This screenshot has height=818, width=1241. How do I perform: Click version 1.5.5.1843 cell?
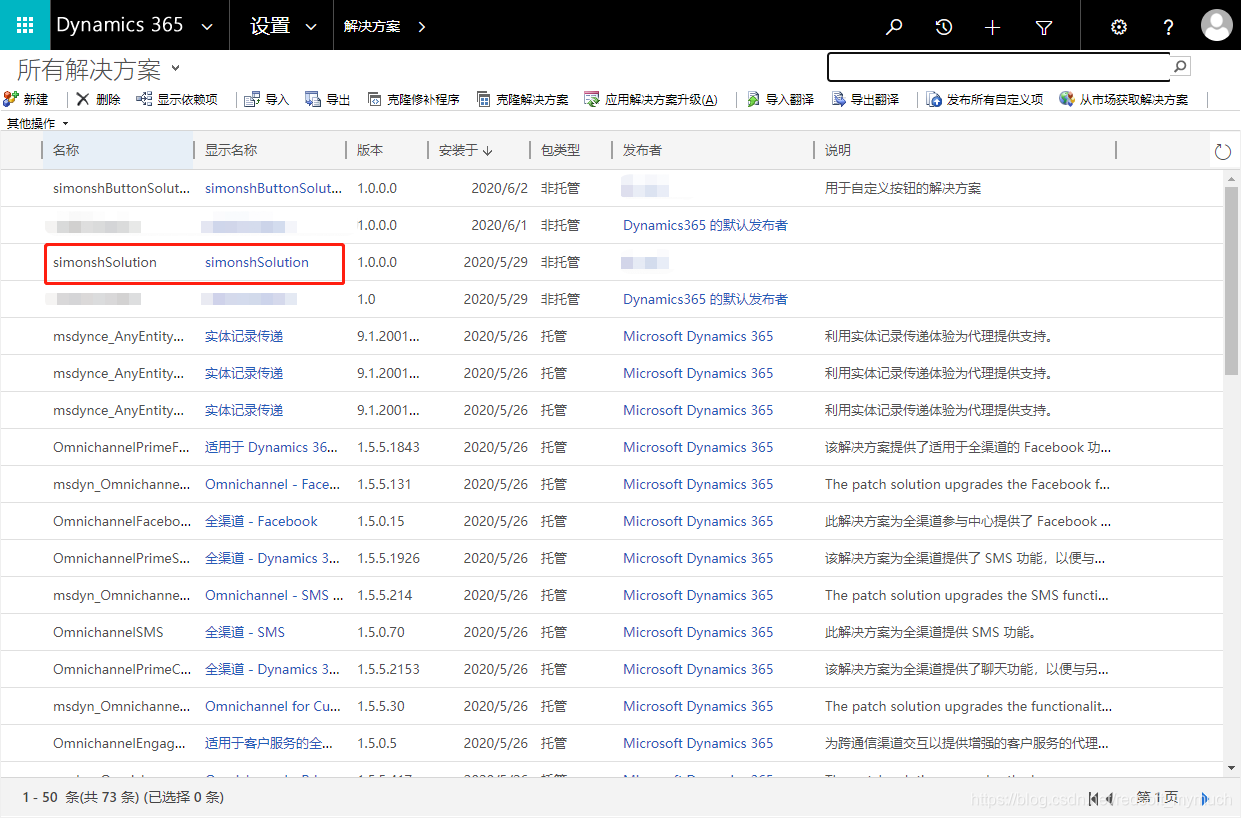click(x=388, y=447)
